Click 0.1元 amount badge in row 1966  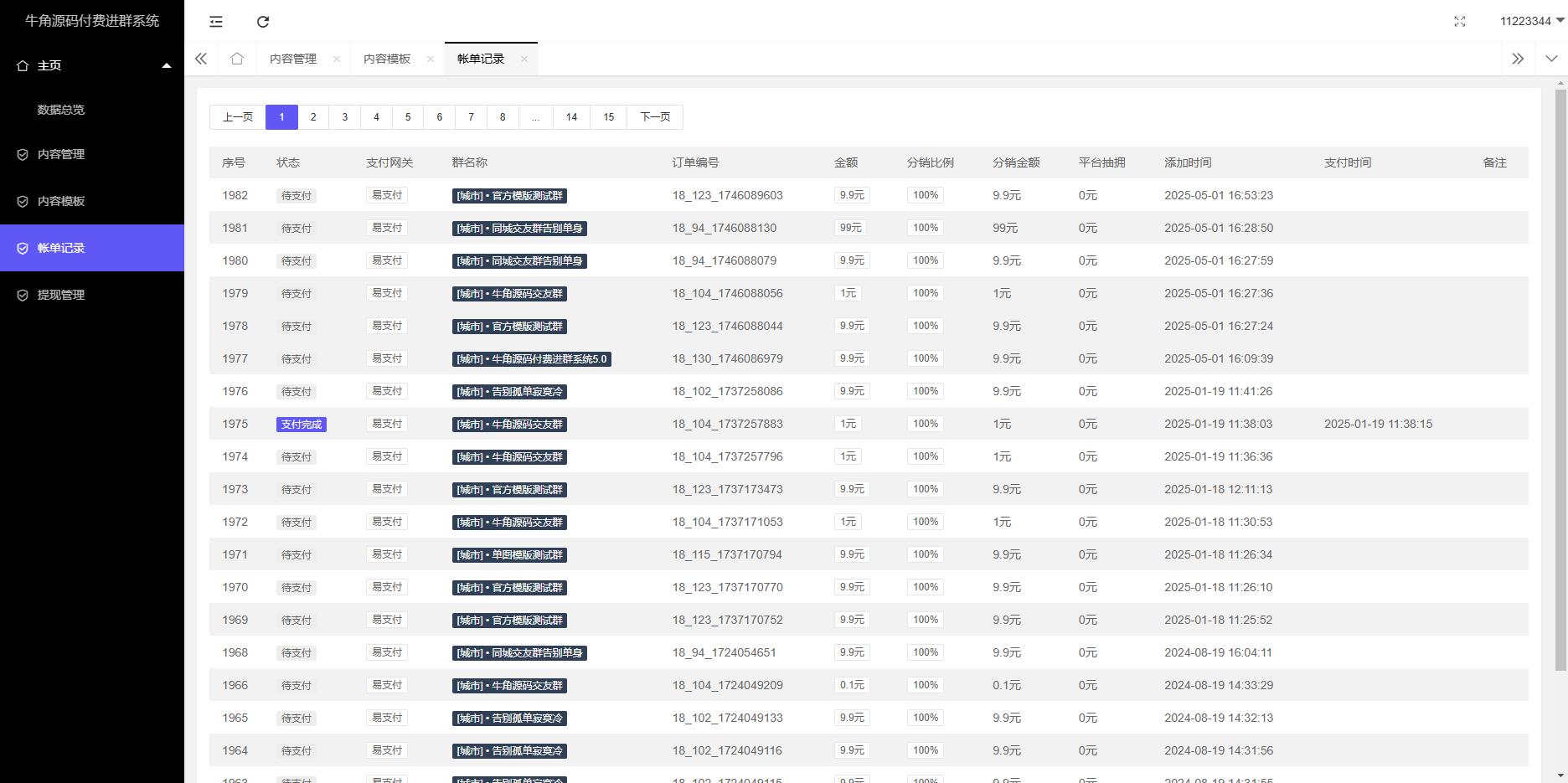852,685
